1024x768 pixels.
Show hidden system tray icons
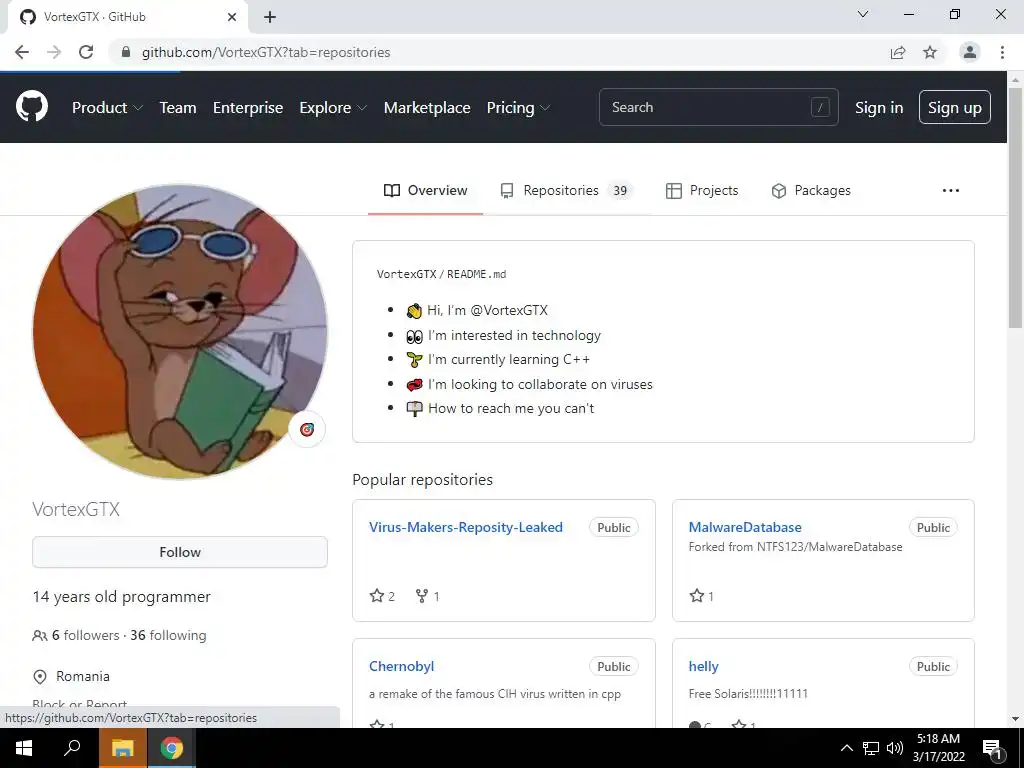[846, 748]
